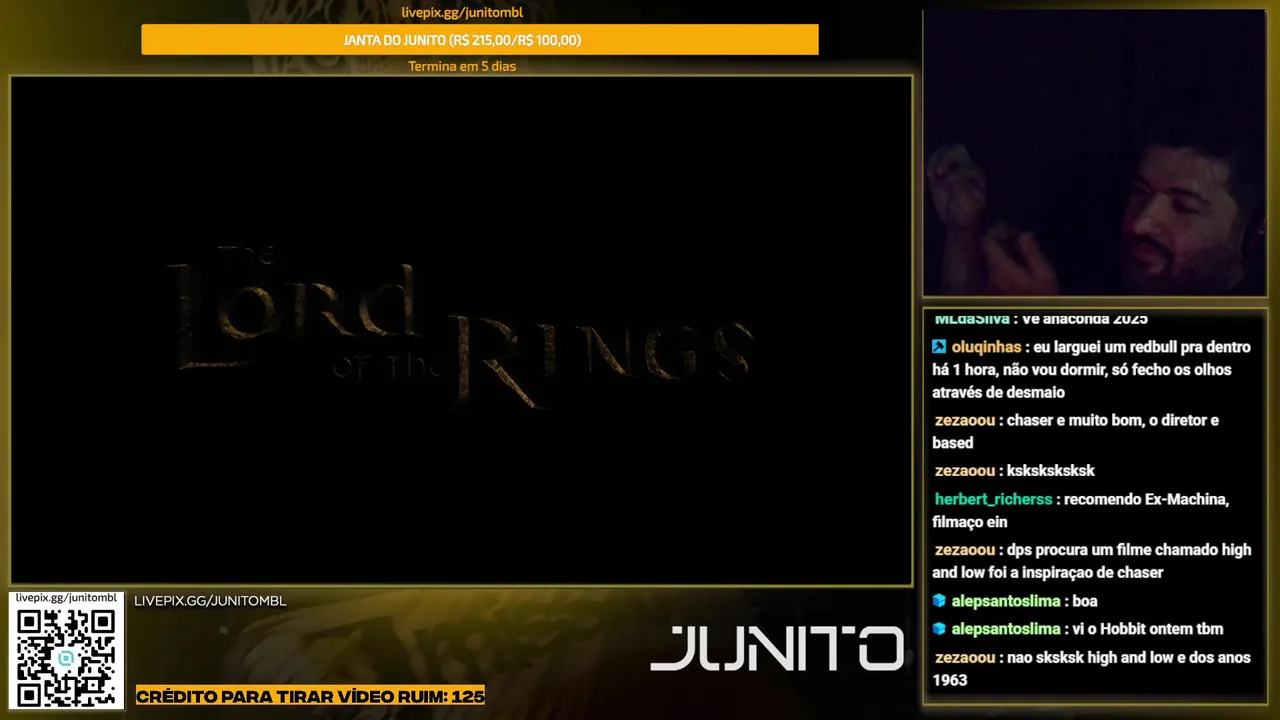
Task: Click the herbert_richerss username in chat
Action: click(x=993, y=499)
